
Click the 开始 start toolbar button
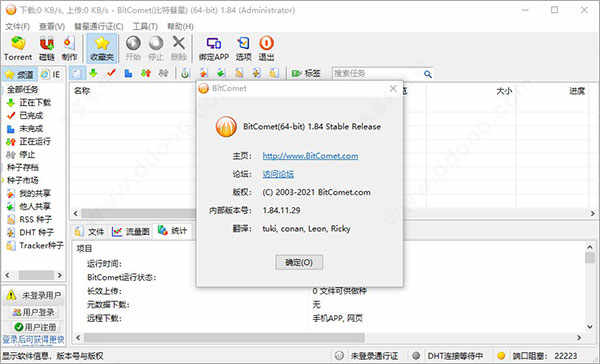coord(133,49)
